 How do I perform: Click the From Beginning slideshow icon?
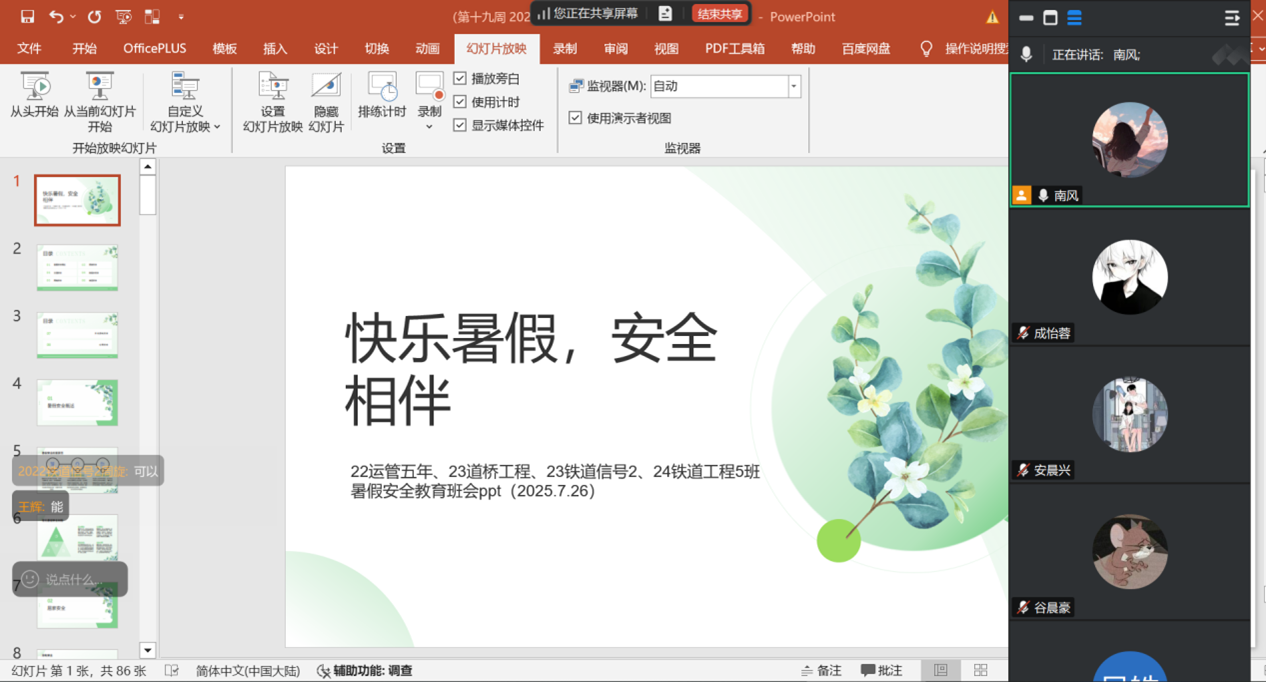(x=35, y=88)
